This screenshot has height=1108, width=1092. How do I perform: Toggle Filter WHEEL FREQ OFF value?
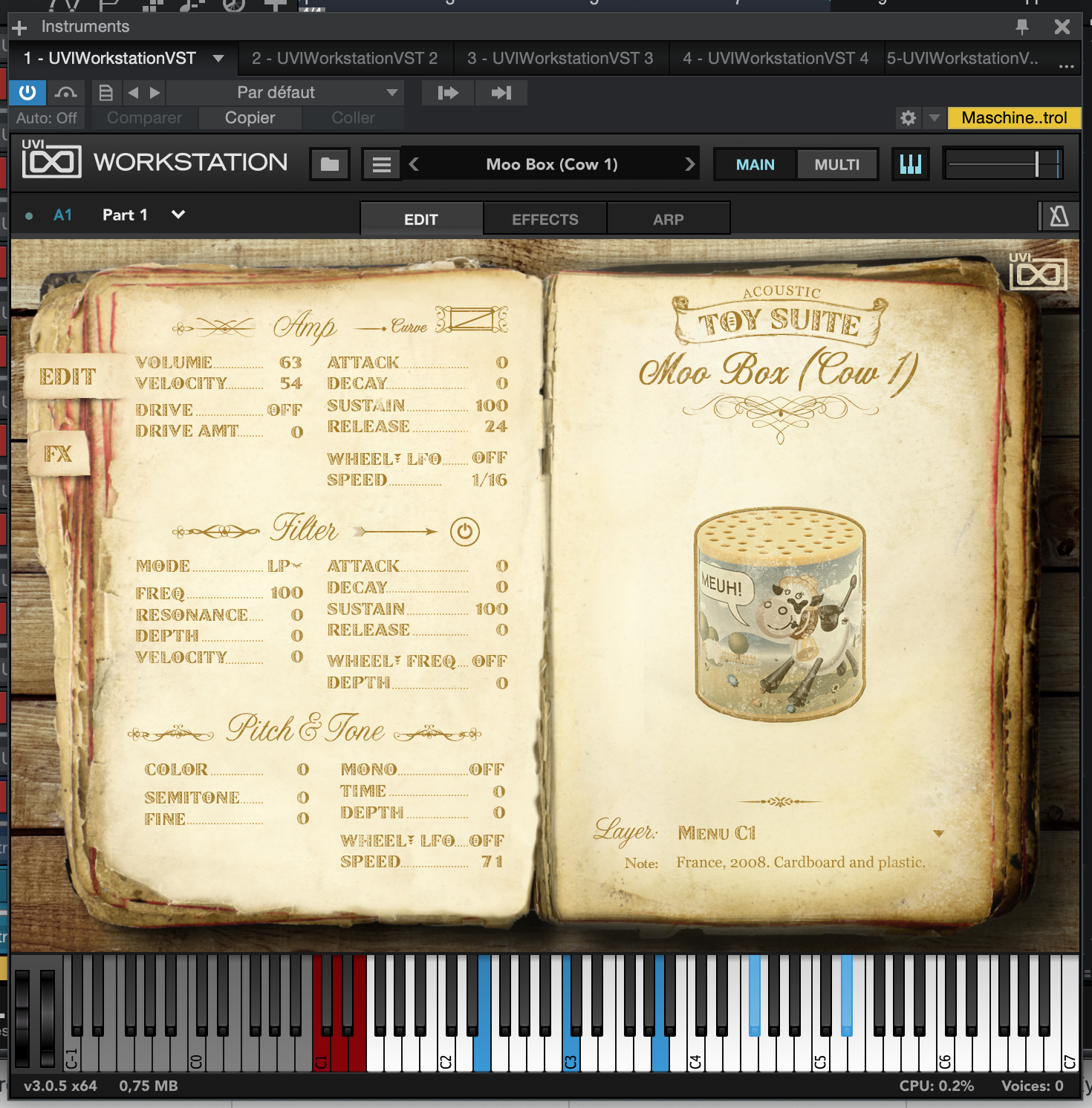490,661
